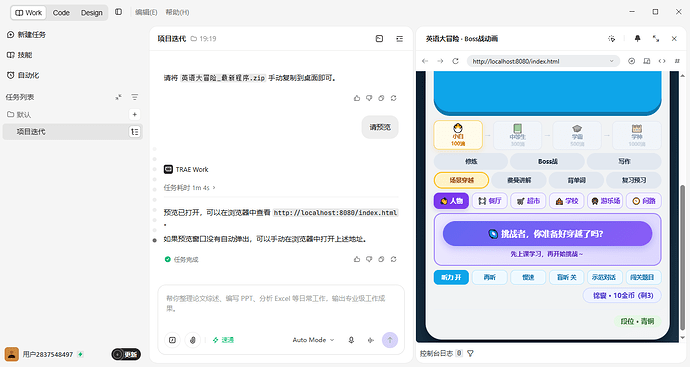
Task: Select the 超市 scene chip
Action: point(528,201)
